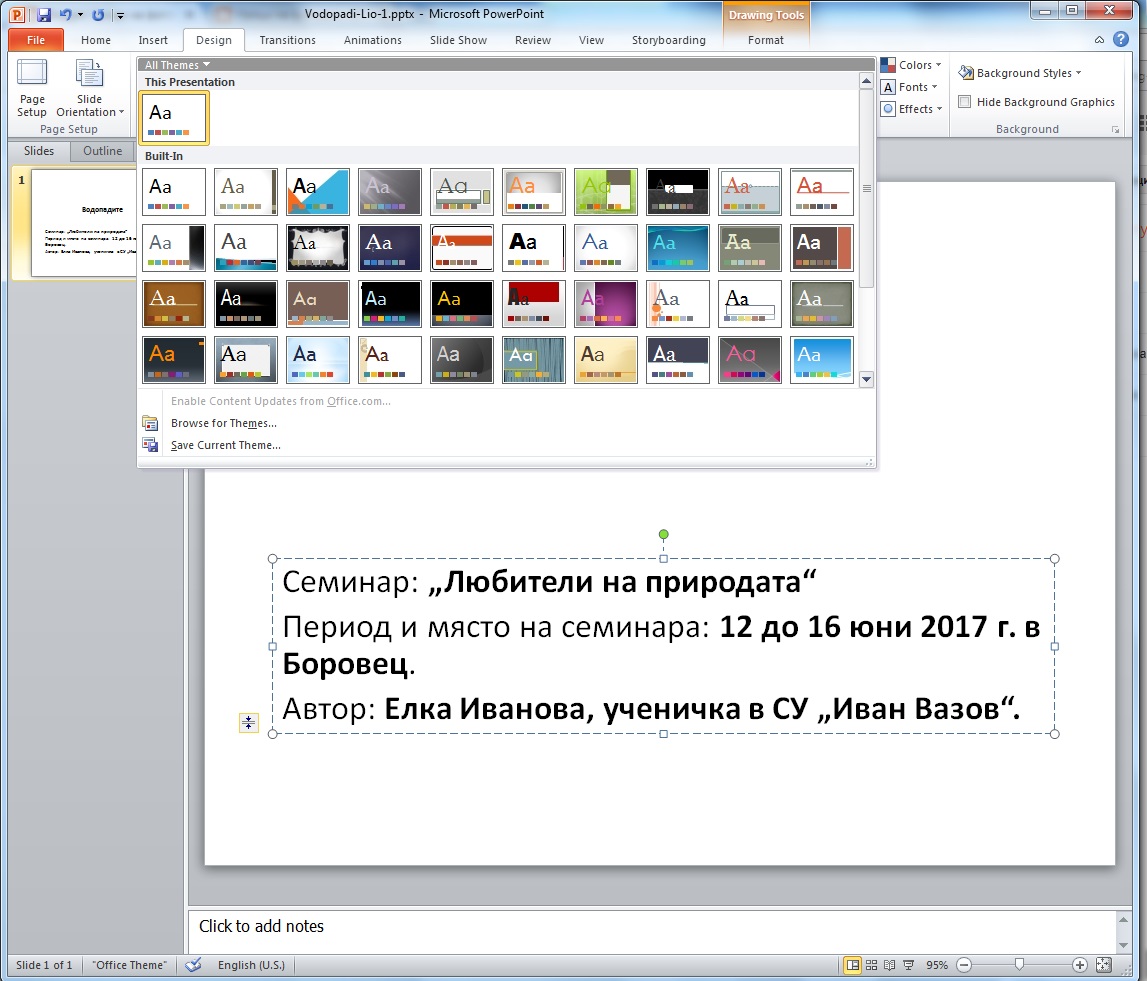Open the Transitions ribbon tab

[x=287, y=40]
